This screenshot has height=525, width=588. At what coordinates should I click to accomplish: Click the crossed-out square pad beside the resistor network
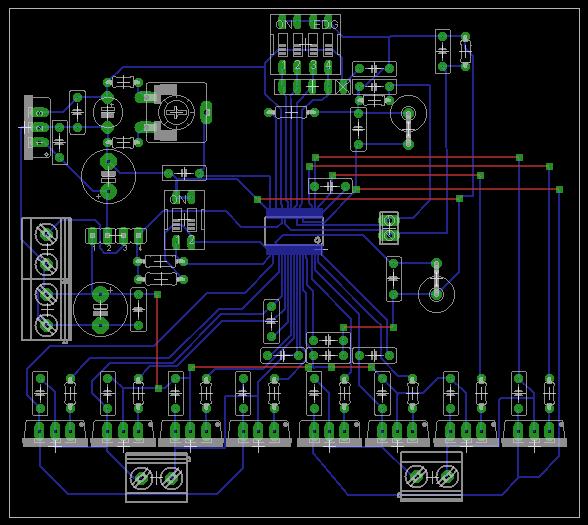(x=343, y=87)
